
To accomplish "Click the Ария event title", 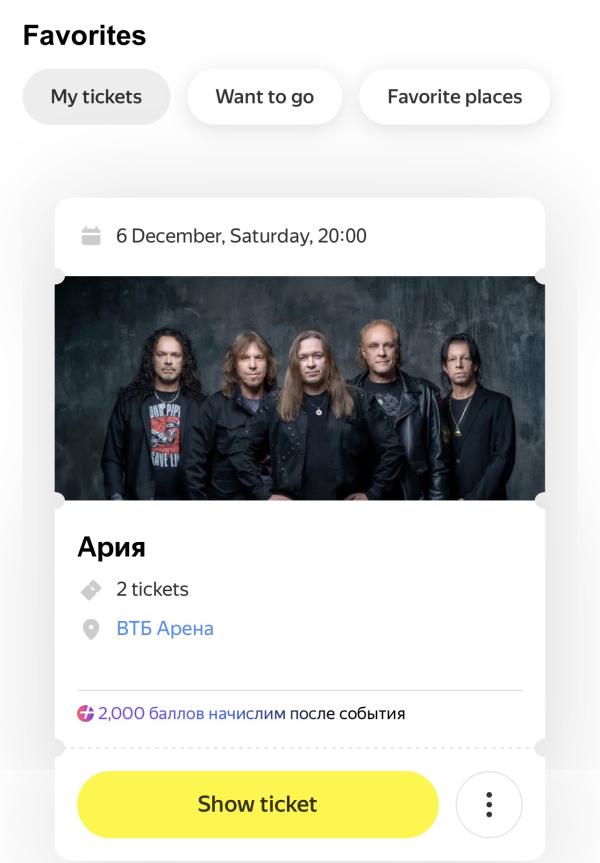I will point(111,547).
